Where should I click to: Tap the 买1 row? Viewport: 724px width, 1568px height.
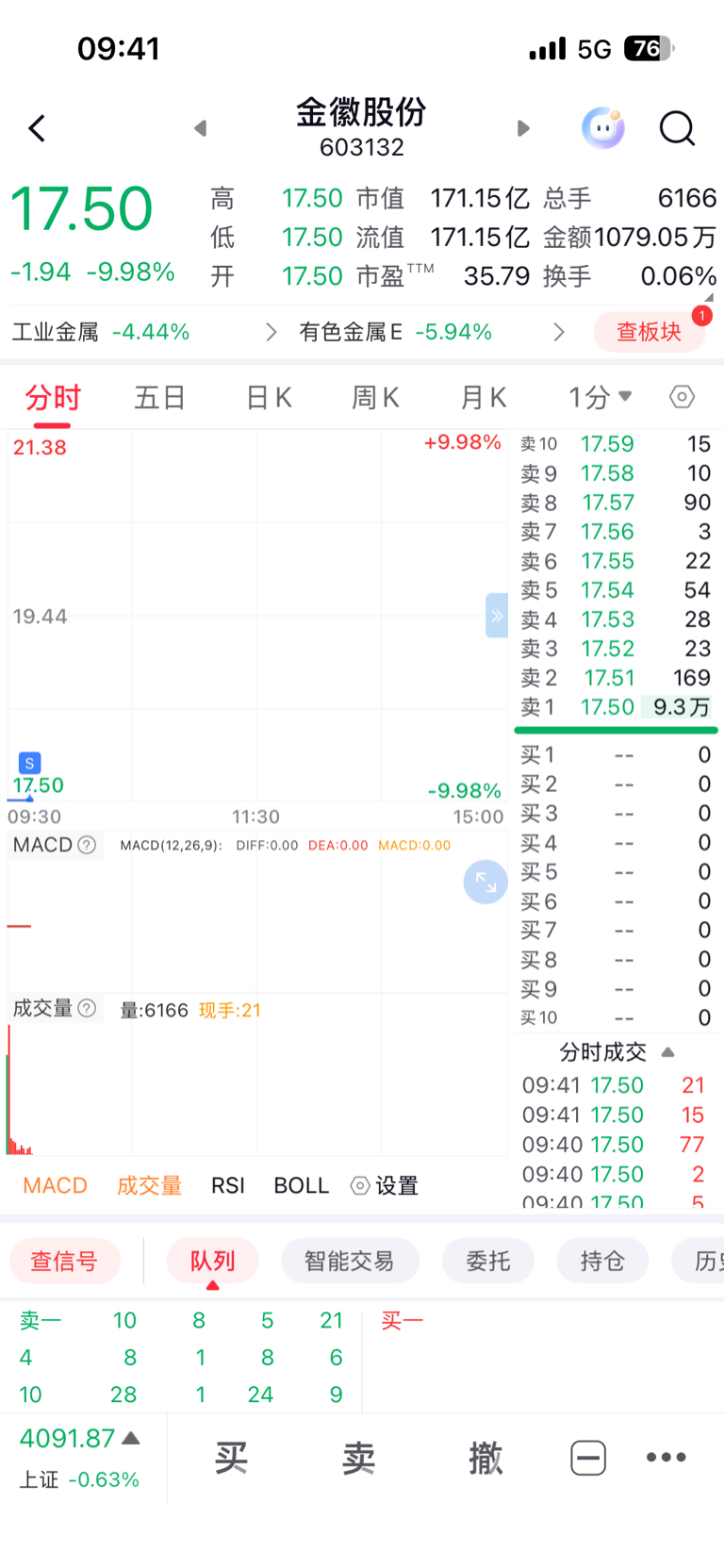[616, 755]
